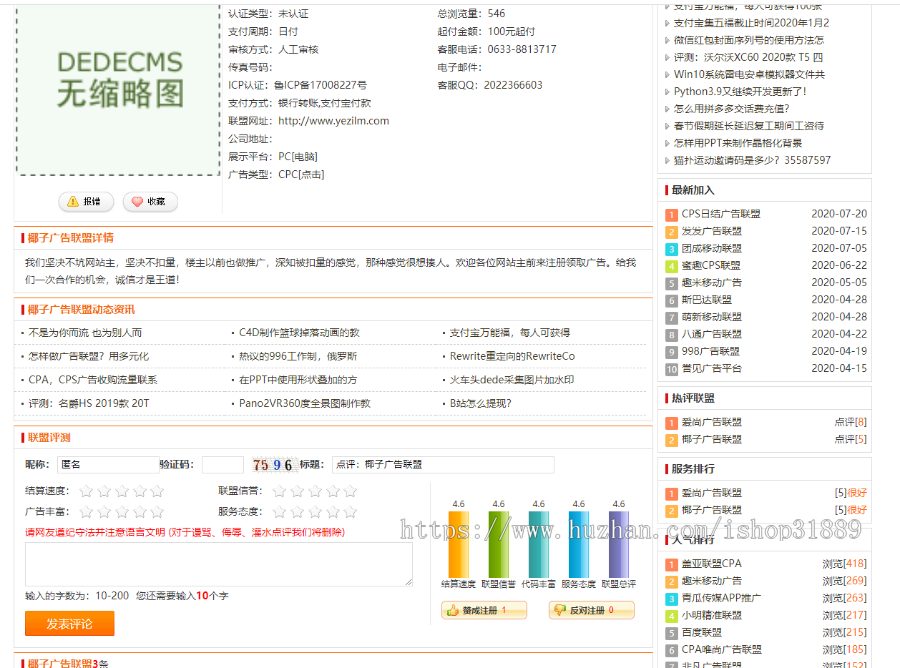Open 爱尚广告联盟 in 热评联盟 list
This screenshot has height=668, width=900.
[712, 422]
